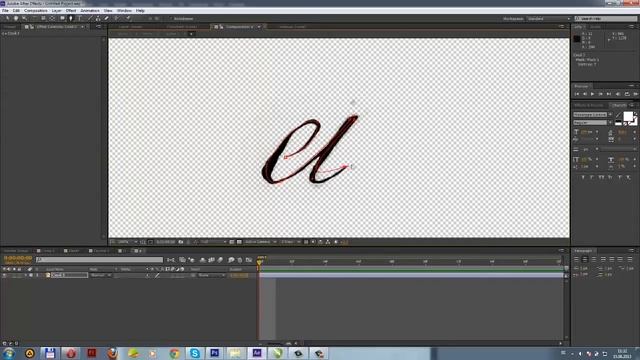Select the Hand tool
The height and width of the screenshot is (360, 640).
coord(16,18)
